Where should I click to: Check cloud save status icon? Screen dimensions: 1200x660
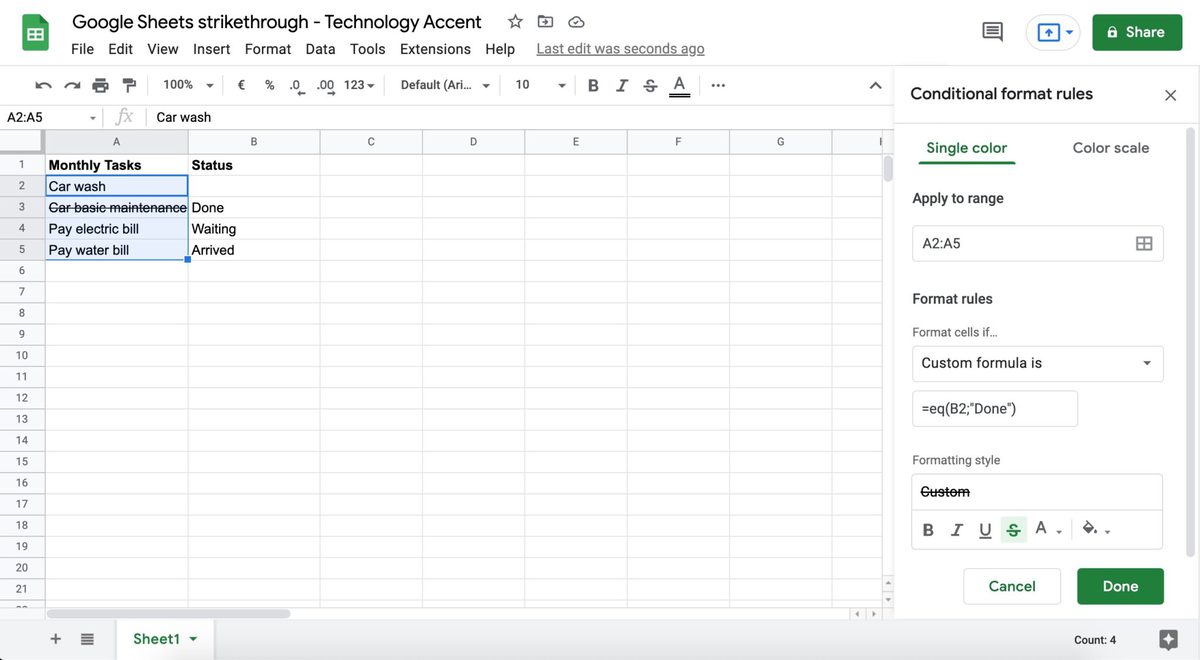[x=576, y=22]
